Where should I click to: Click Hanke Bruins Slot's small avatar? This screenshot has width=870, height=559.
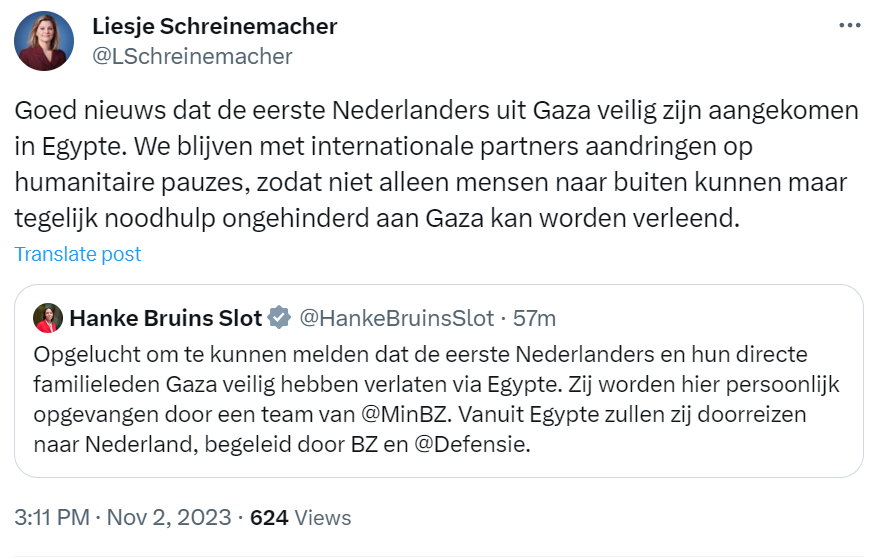pos(47,319)
